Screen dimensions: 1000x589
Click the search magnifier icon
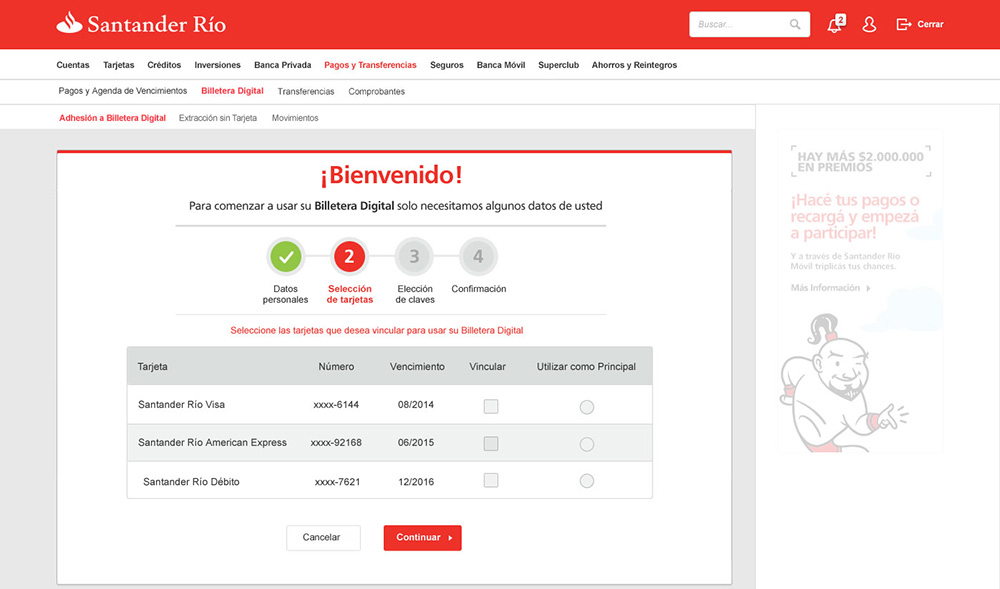point(795,24)
